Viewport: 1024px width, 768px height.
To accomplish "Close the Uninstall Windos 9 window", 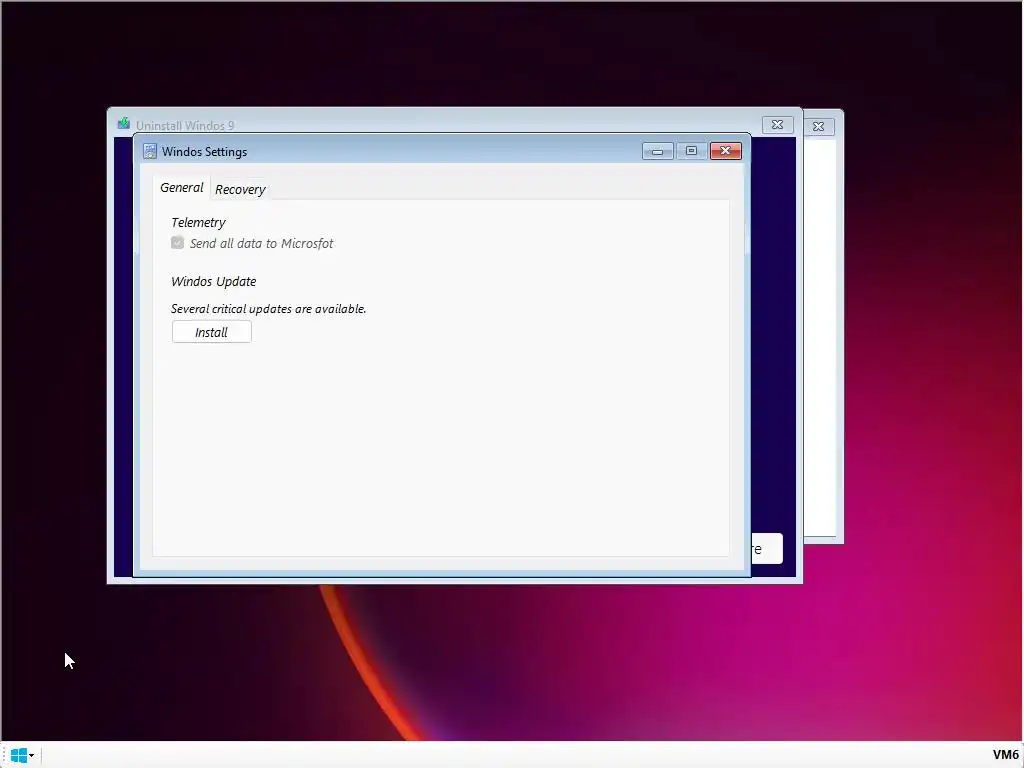I will 777,125.
